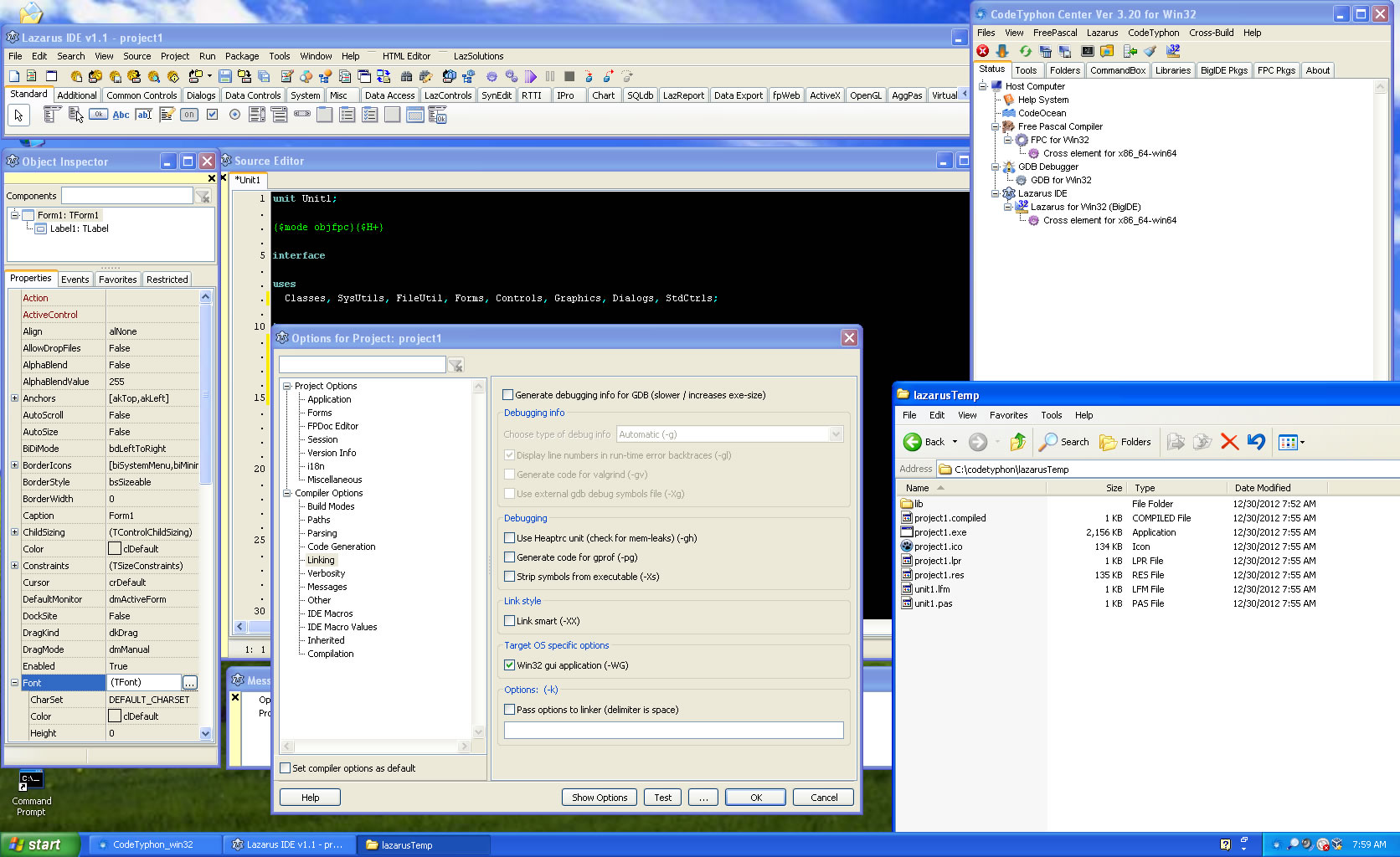Open Package menu in Lazarus IDE
Image resolution: width=1400 pixels, height=857 pixels.
[242, 56]
